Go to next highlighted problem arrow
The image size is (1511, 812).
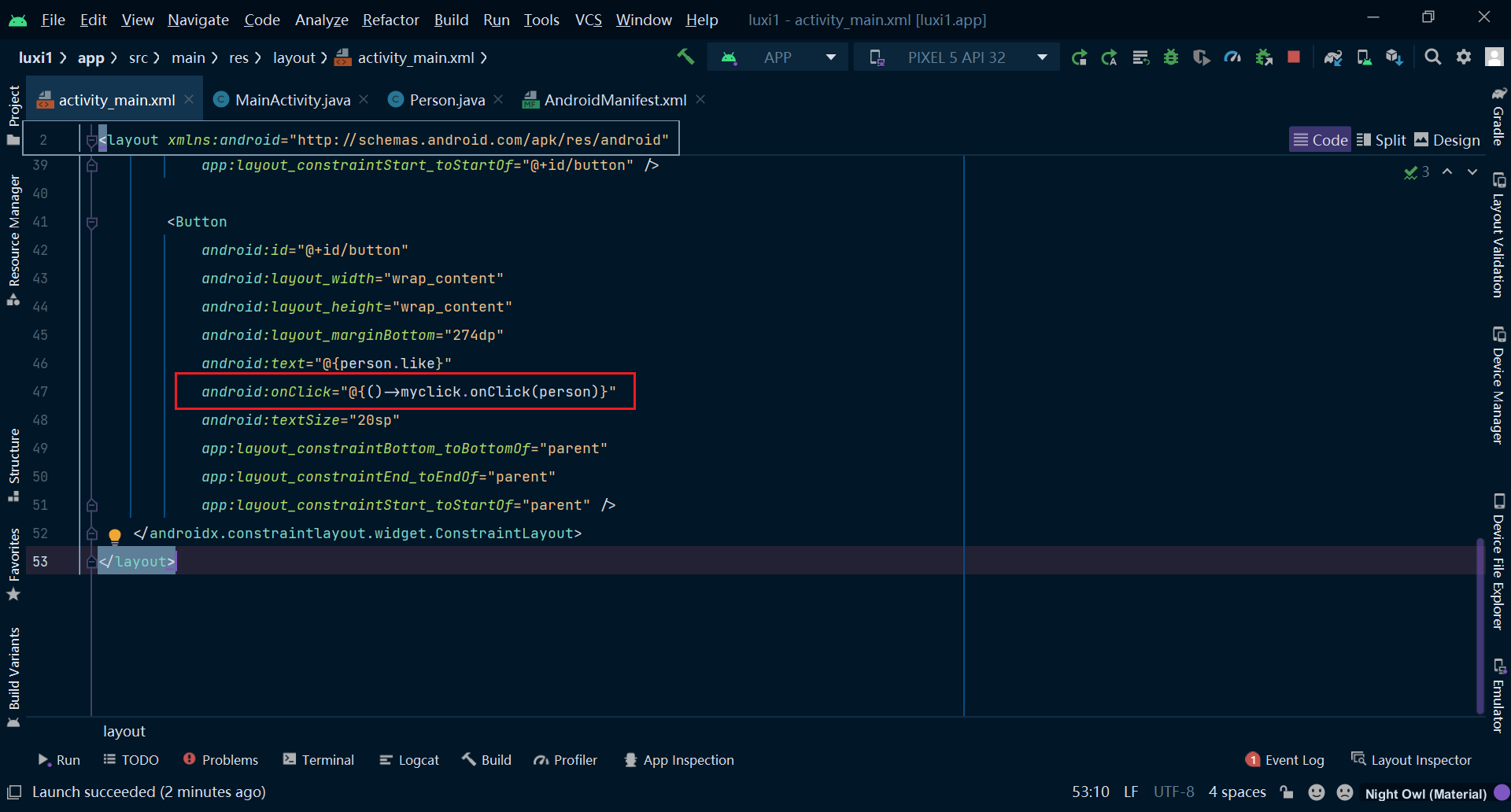coord(1472,172)
